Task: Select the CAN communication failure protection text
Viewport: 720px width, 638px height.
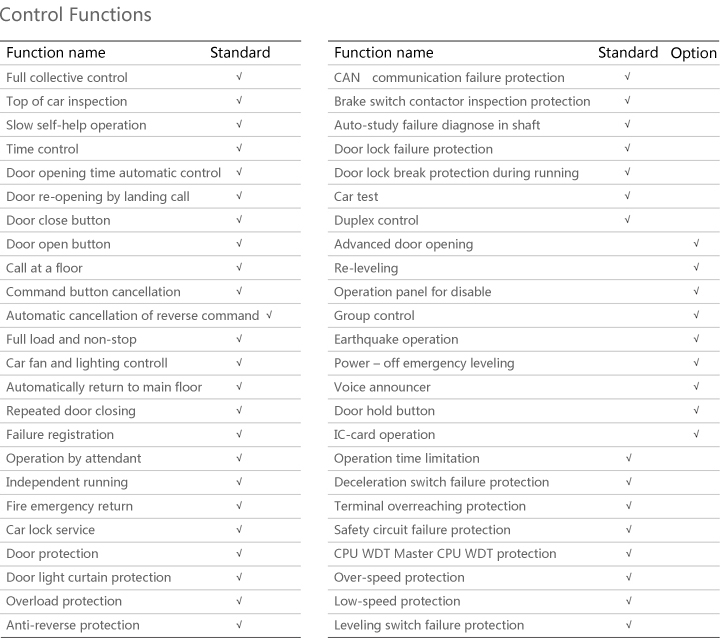Action: pos(449,78)
